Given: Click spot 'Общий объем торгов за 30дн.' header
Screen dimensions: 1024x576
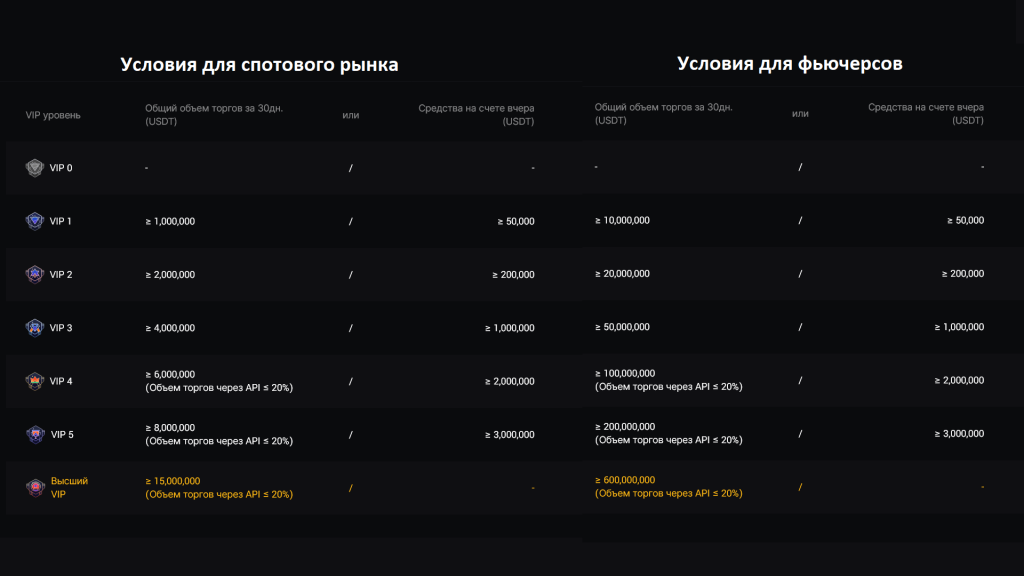Looking at the screenshot, I should coord(214,108).
